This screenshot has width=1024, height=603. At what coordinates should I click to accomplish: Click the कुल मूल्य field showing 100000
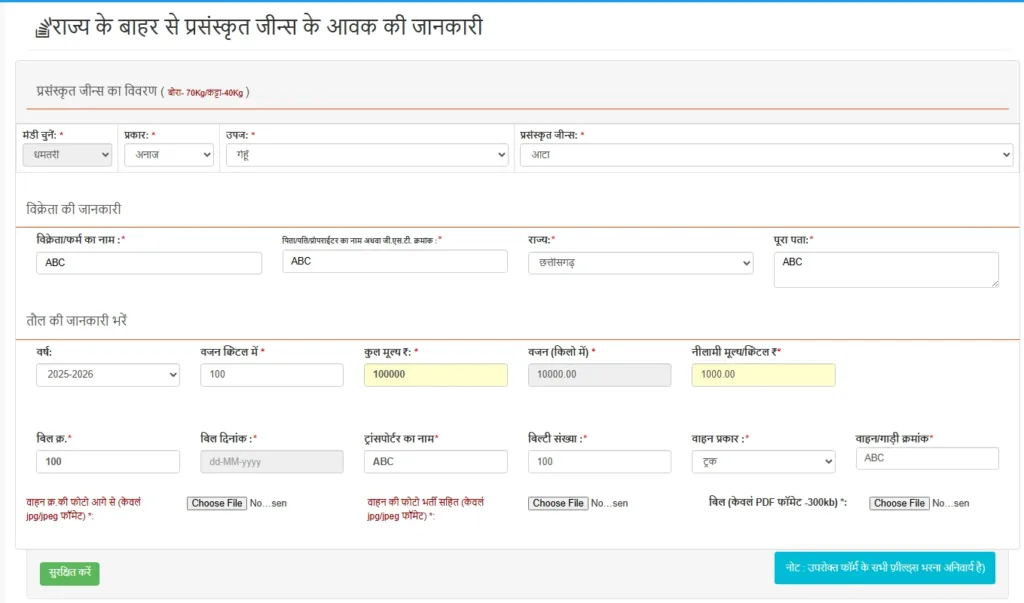pyautogui.click(x=436, y=375)
